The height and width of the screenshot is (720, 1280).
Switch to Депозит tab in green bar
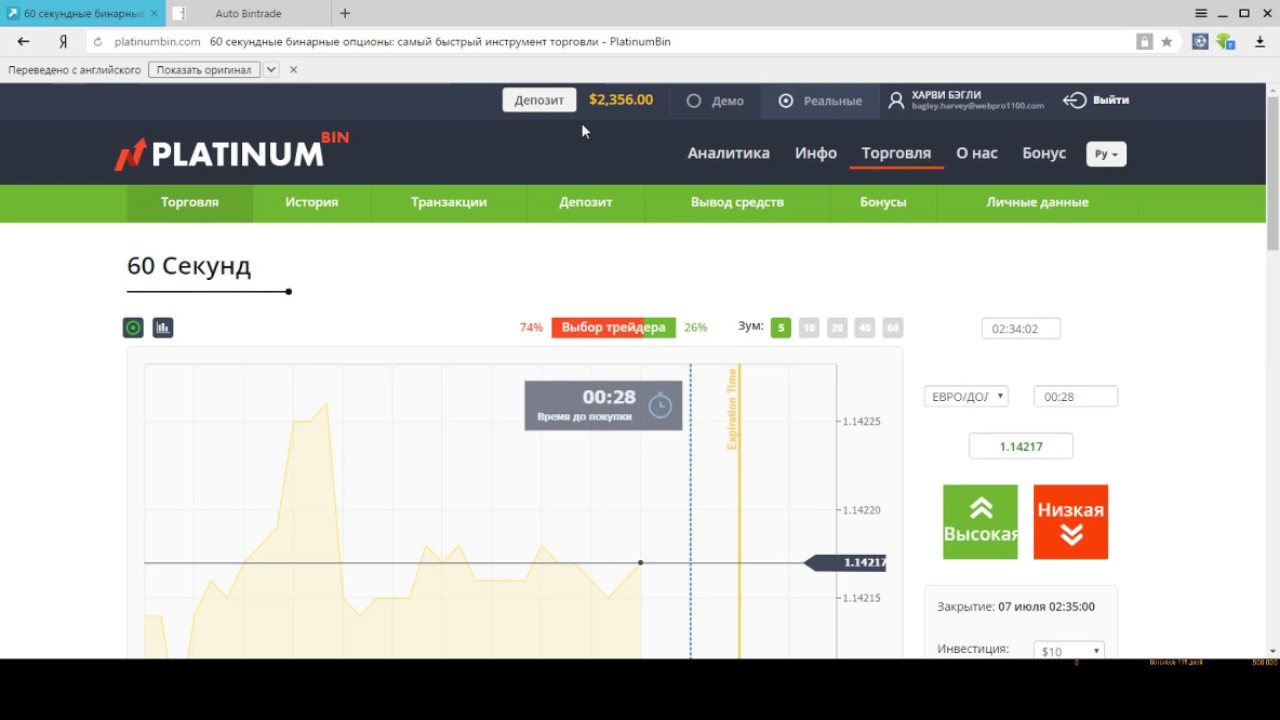tap(586, 202)
